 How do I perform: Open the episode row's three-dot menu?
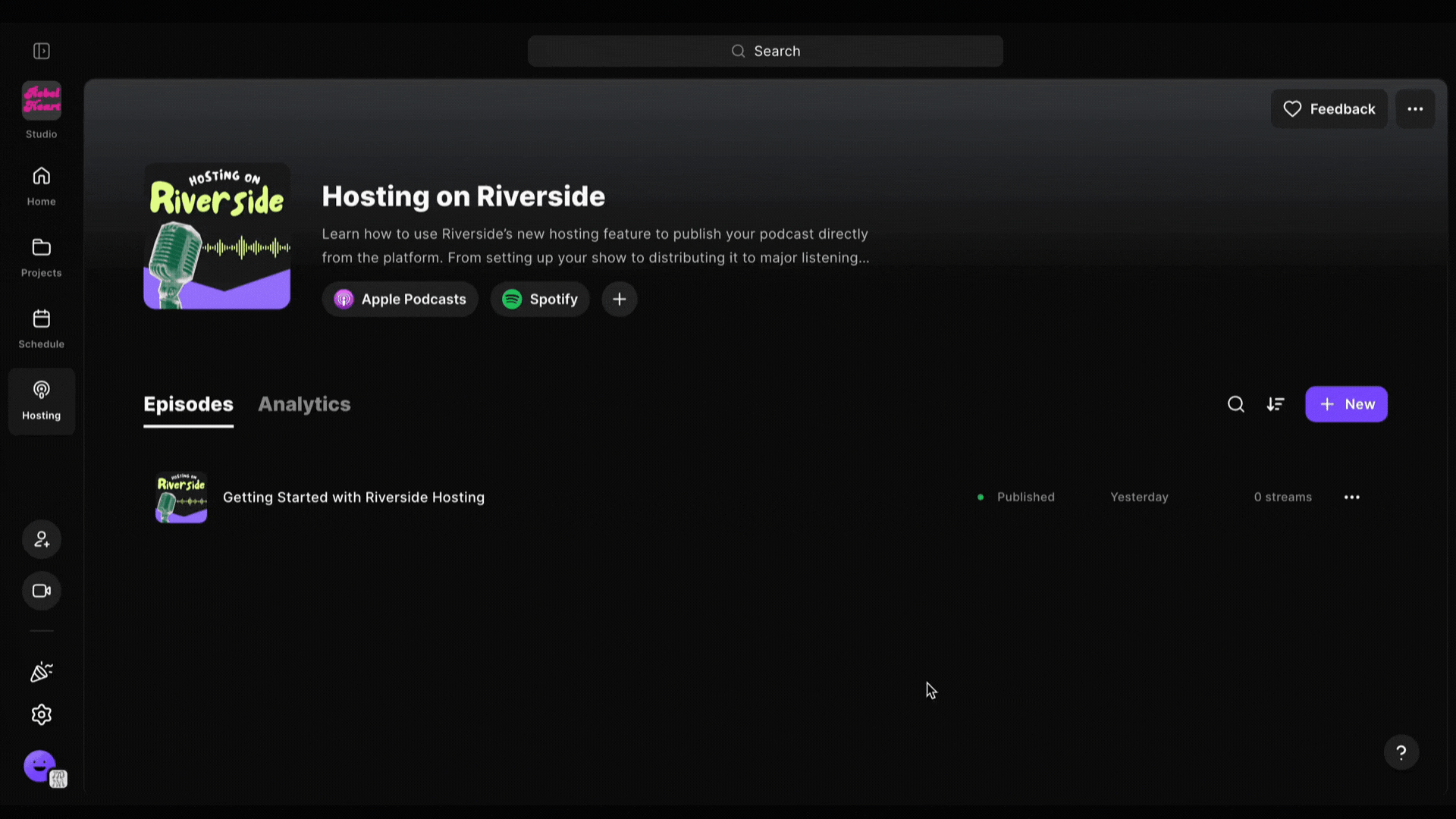pyautogui.click(x=1351, y=497)
